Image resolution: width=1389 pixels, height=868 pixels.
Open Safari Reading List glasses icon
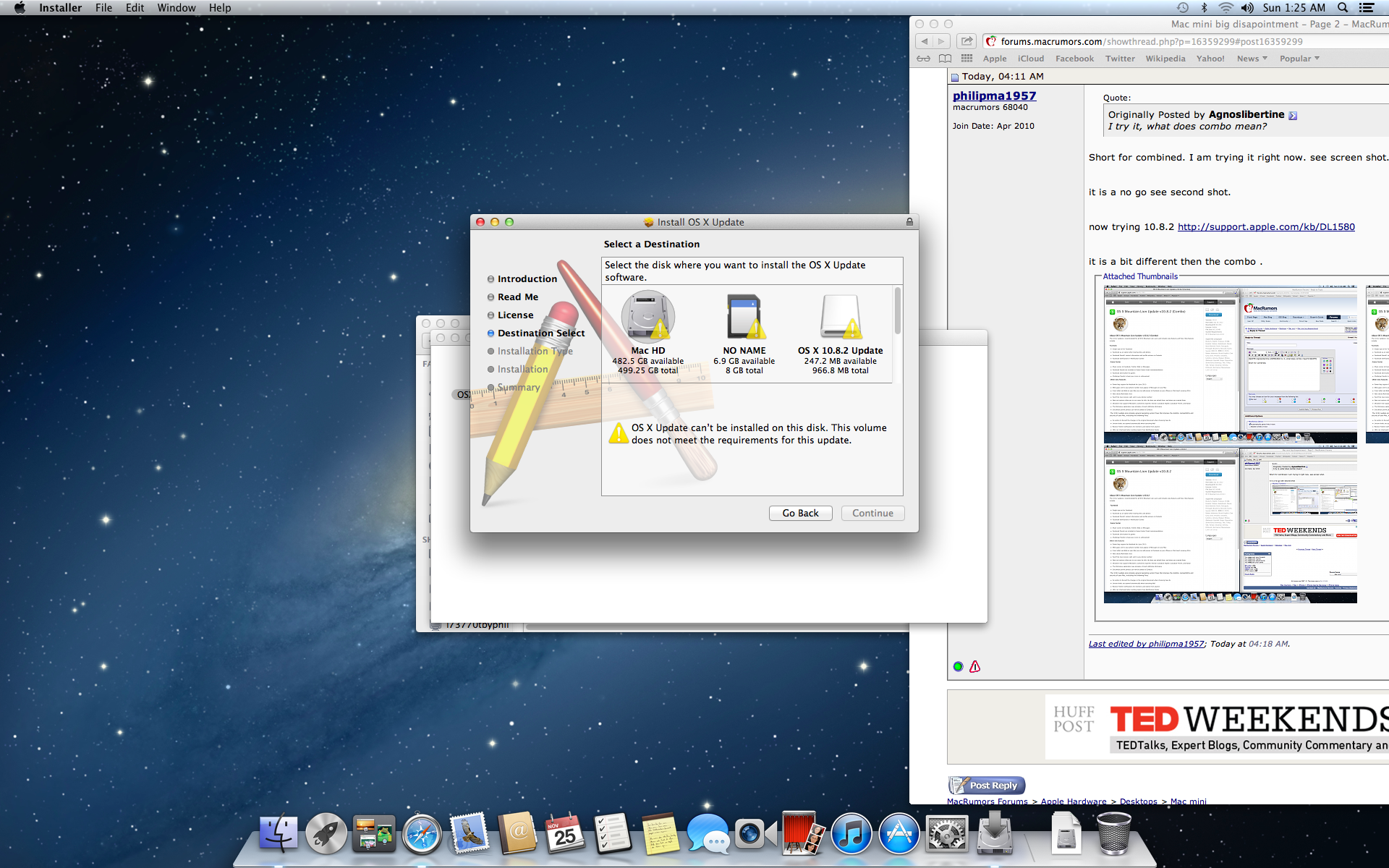[924, 59]
